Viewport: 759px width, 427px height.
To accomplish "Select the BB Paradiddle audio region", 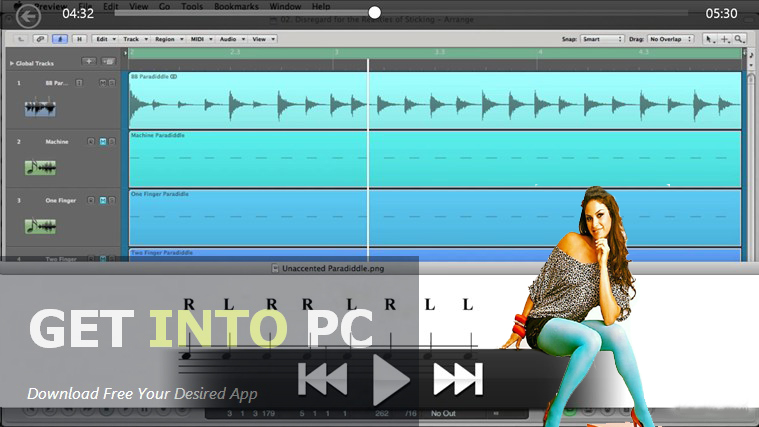I will [x=435, y=101].
